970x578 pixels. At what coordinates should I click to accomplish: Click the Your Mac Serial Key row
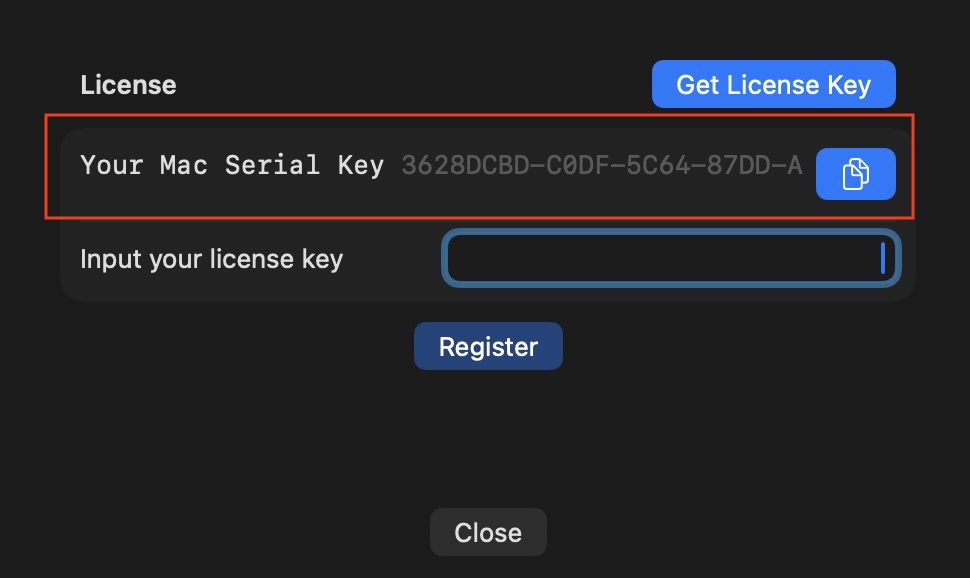[x=440, y=168]
